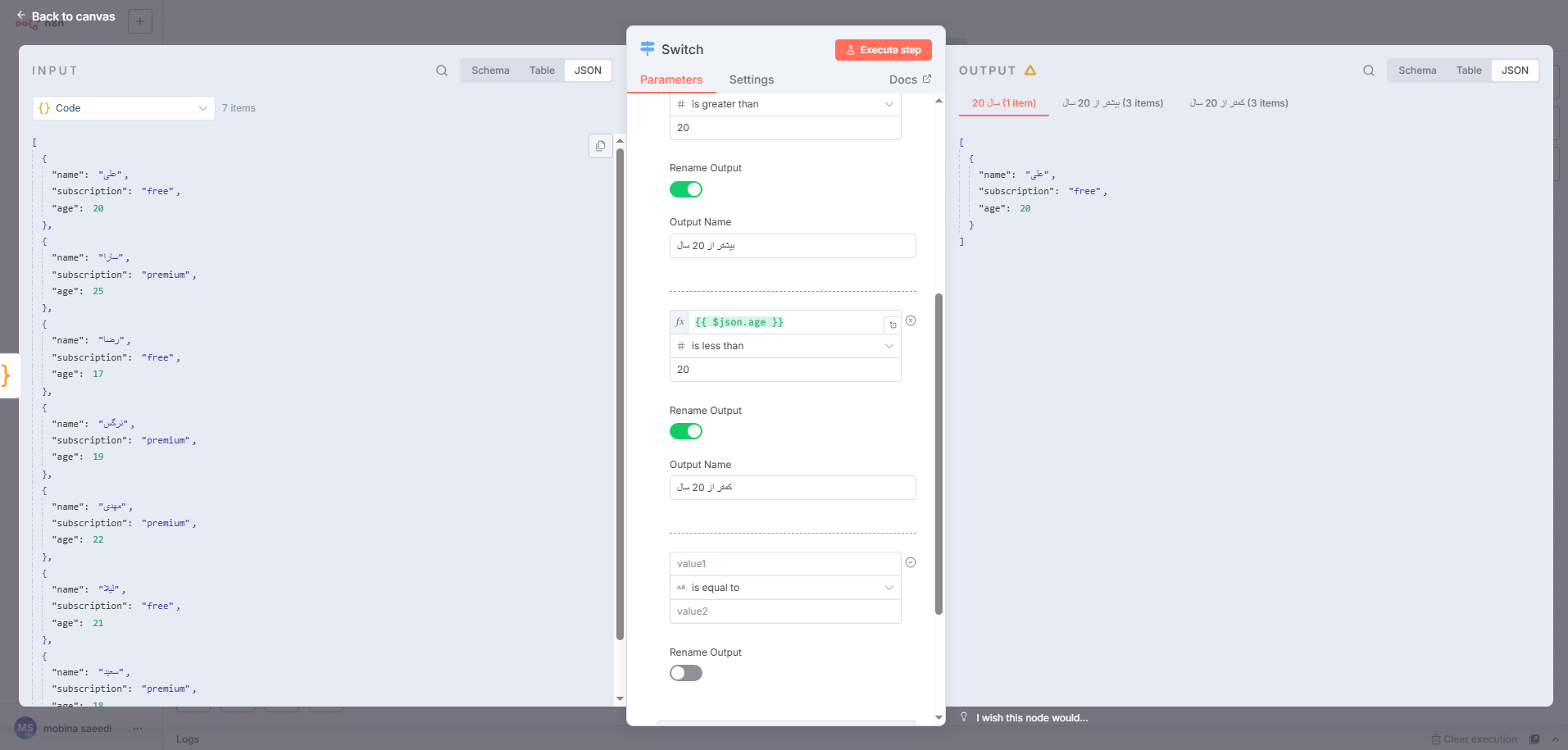Click the fx expression icon for $json.age
Image resolution: width=1568 pixels, height=750 pixels.
pyautogui.click(x=679, y=322)
